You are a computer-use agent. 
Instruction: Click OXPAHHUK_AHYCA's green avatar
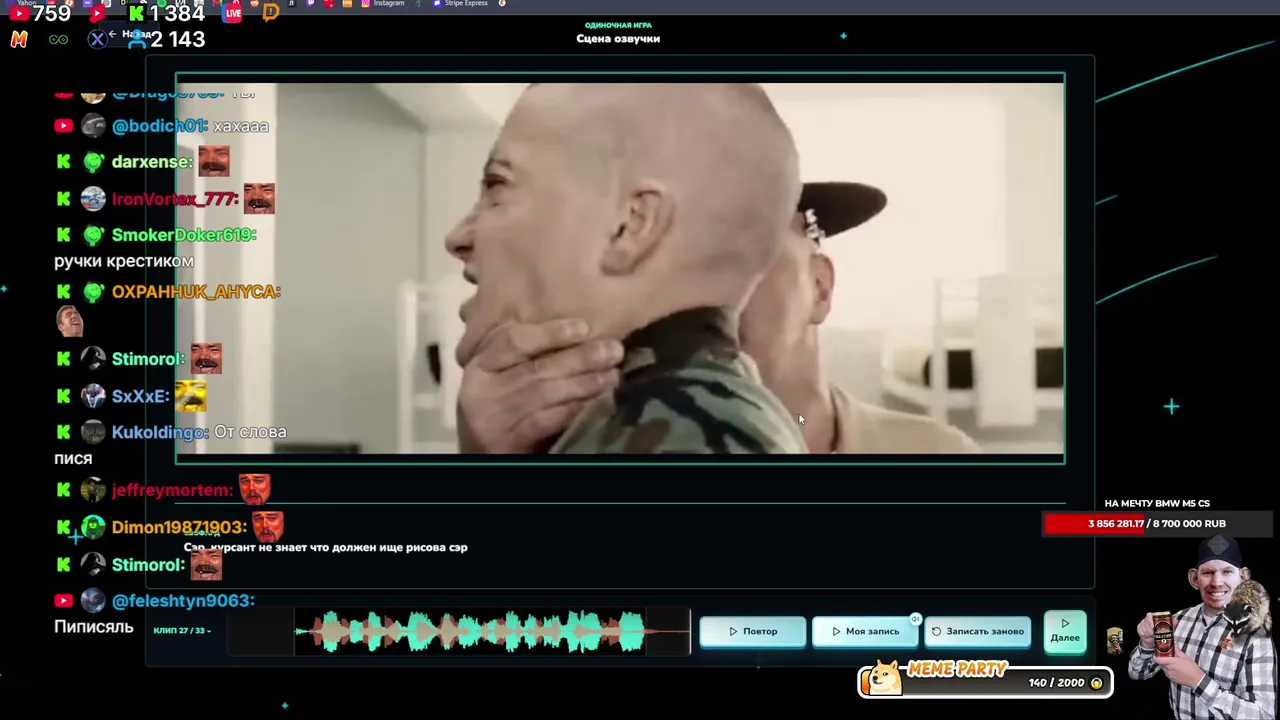click(x=93, y=292)
